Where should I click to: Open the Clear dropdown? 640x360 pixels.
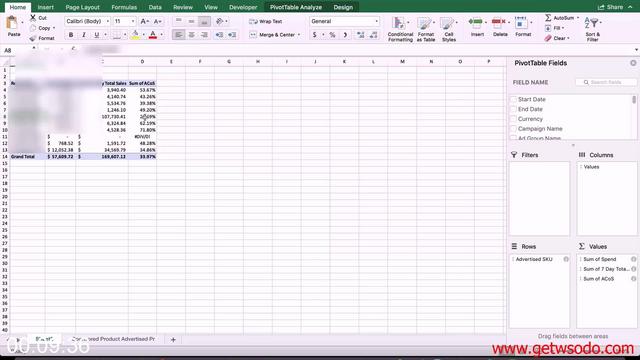[557, 38]
